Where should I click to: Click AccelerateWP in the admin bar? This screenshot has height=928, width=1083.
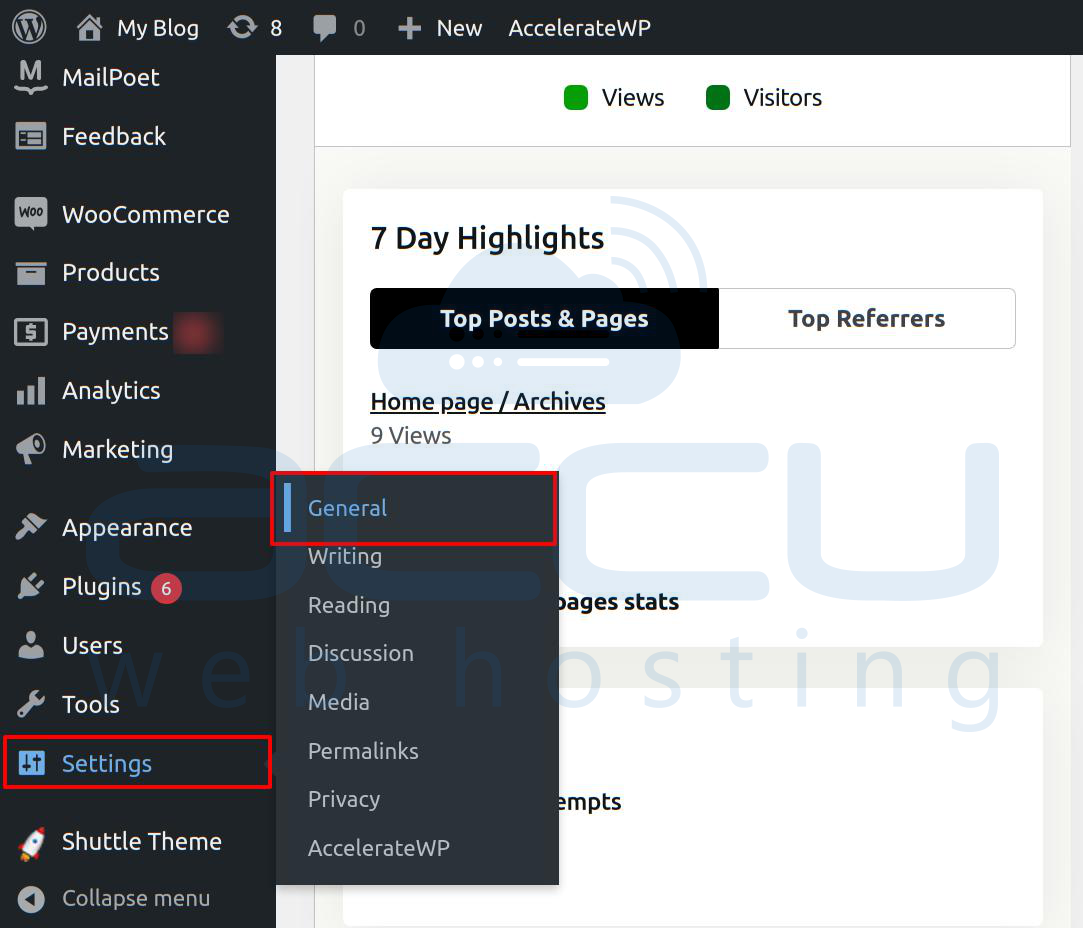point(579,28)
